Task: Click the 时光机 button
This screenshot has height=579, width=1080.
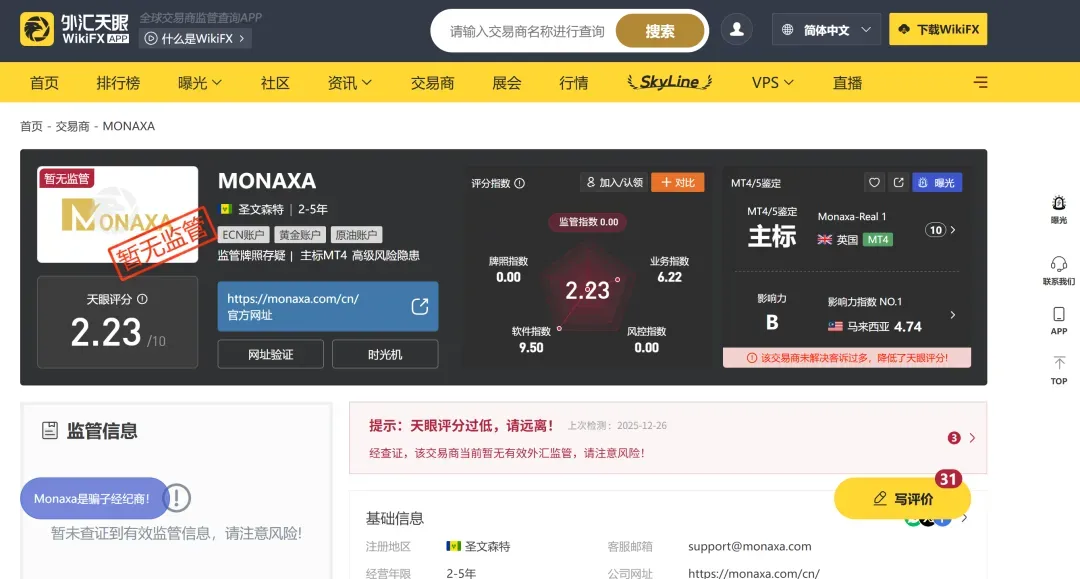Action: click(385, 354)
